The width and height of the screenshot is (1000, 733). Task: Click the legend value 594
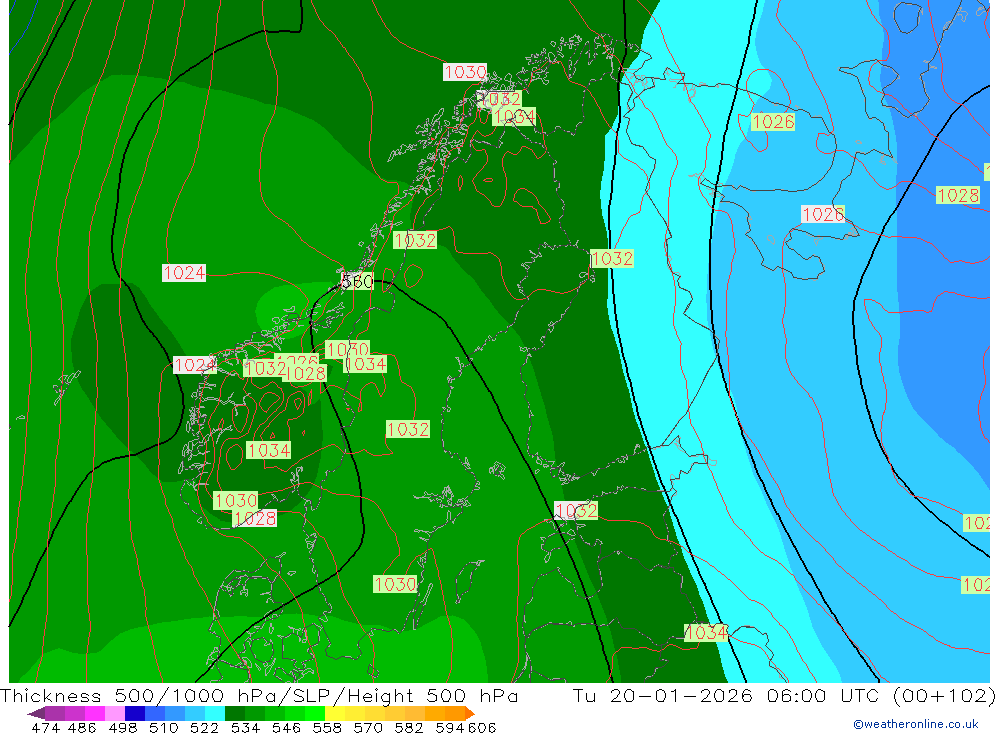click(450, 727)
